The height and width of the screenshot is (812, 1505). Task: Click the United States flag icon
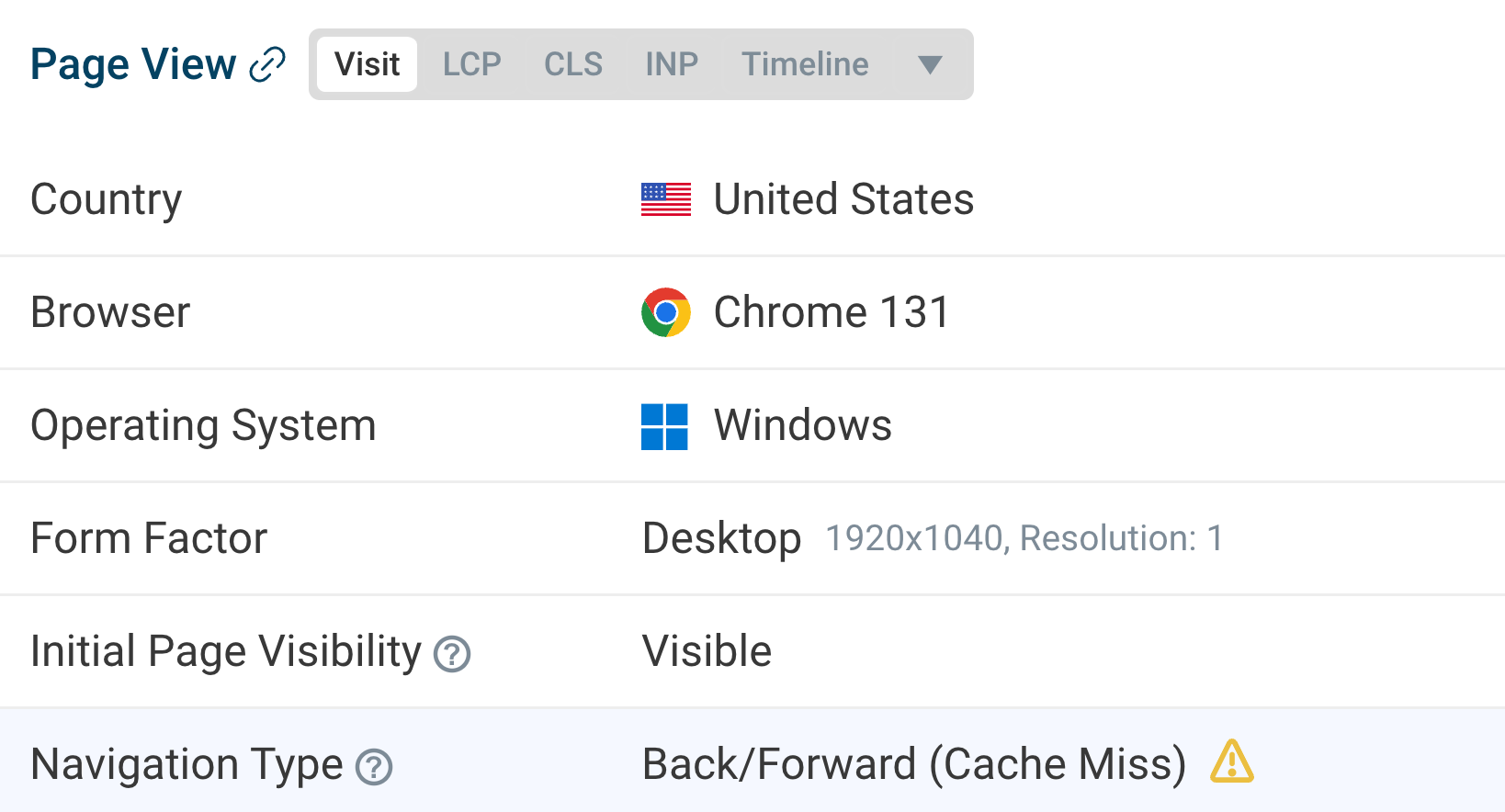(666, 199)
